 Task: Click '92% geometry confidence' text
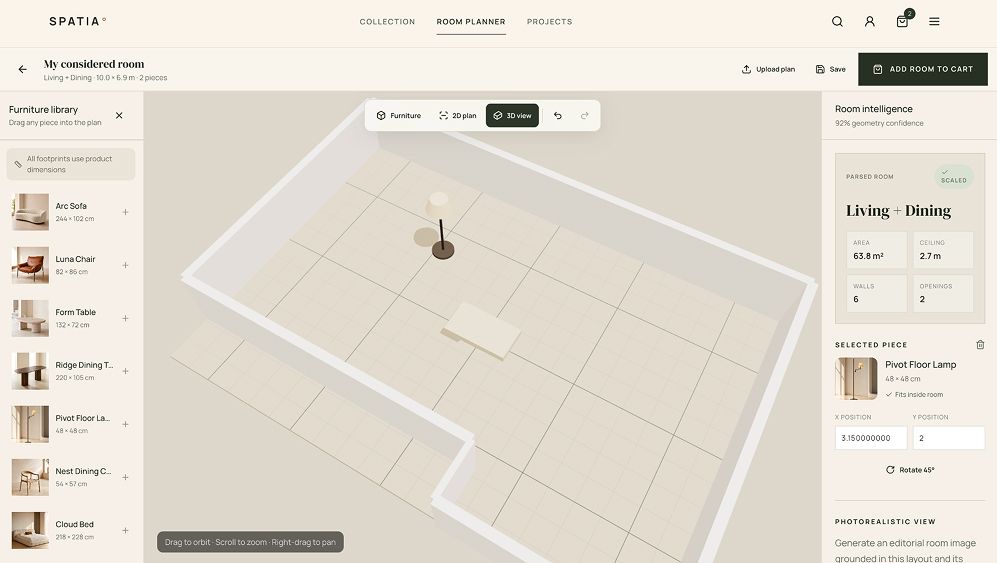[x=879, y=123]
